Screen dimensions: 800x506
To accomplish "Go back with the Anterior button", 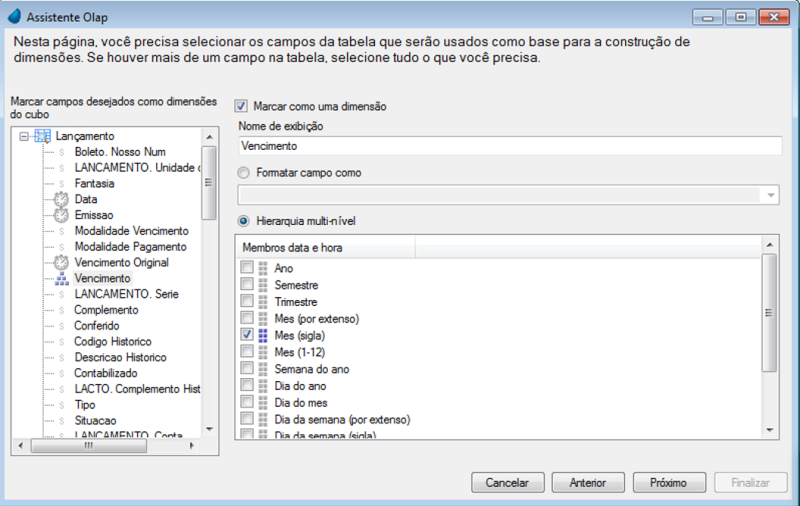I will [588, 483].
